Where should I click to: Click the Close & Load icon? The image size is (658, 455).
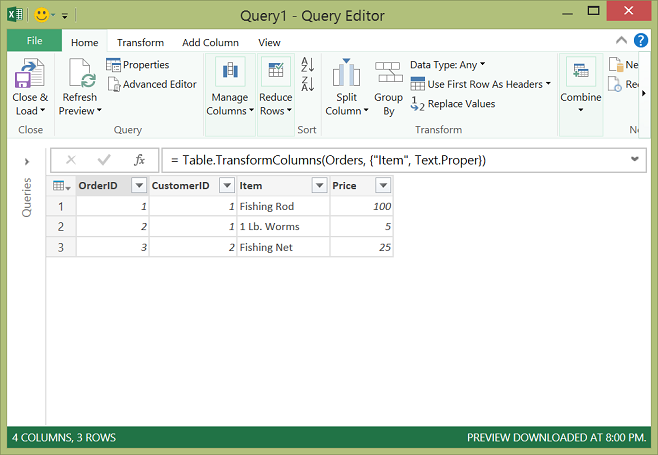[30, 74]
